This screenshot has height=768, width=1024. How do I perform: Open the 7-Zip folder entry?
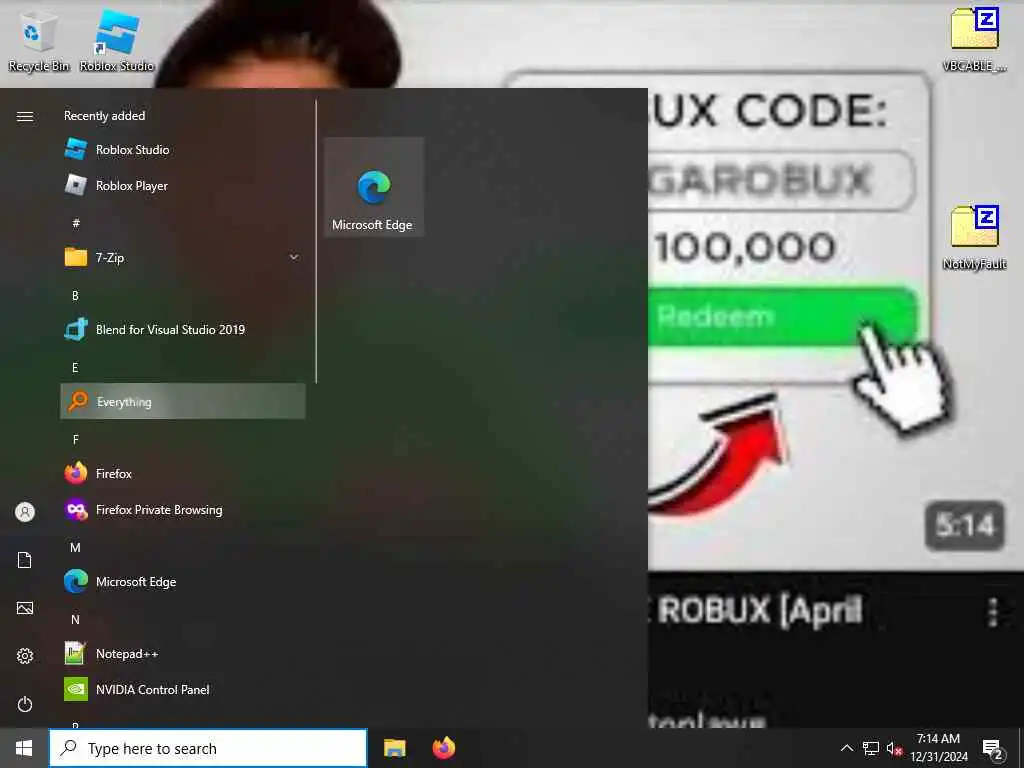pyautogui.click(x=183, y=257)
